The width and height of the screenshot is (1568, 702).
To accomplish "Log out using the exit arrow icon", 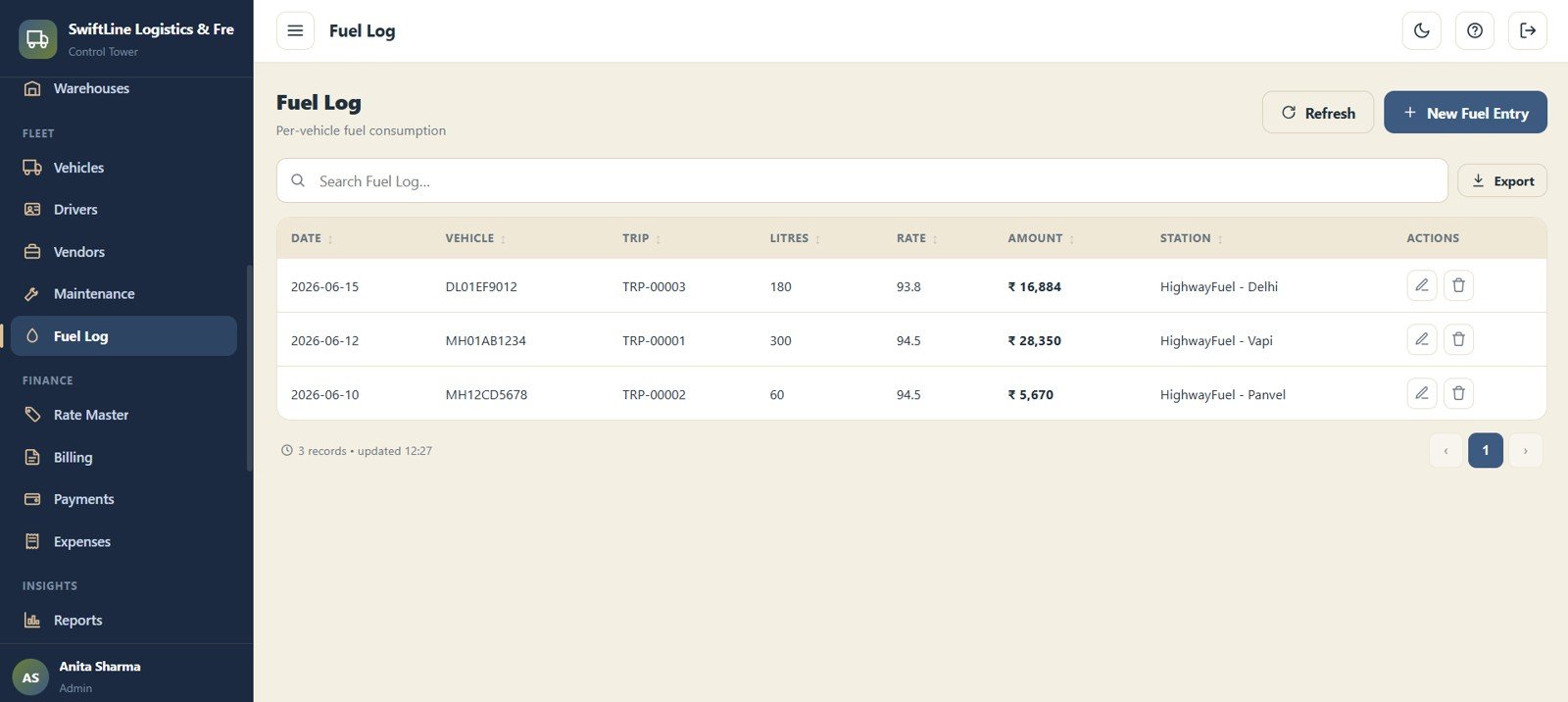I will (1528, 30).
